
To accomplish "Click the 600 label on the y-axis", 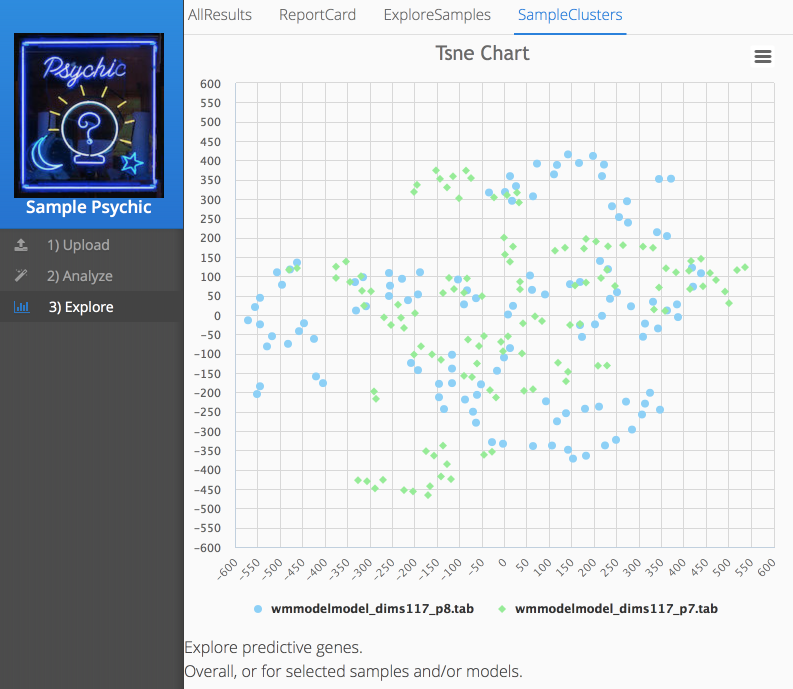I will [x=208, y=84].
